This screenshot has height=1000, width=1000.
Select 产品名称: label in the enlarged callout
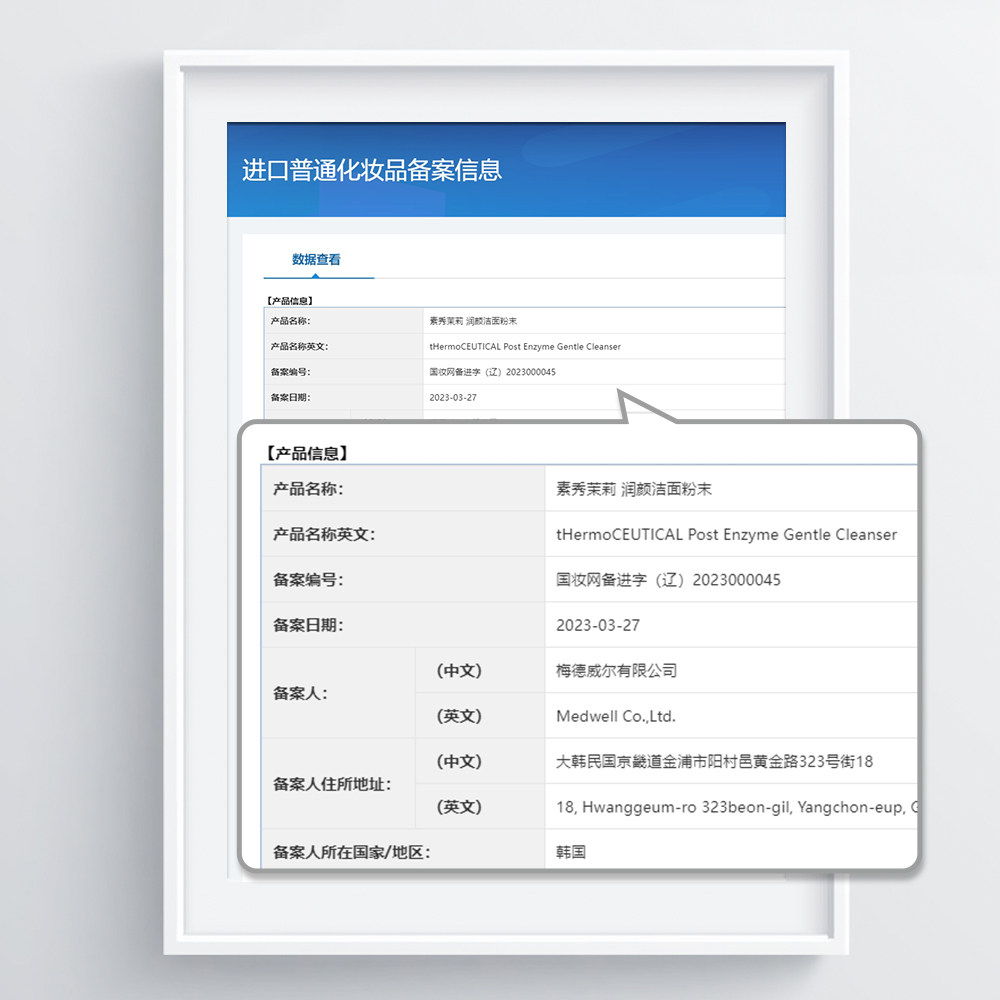pos(308,489)
